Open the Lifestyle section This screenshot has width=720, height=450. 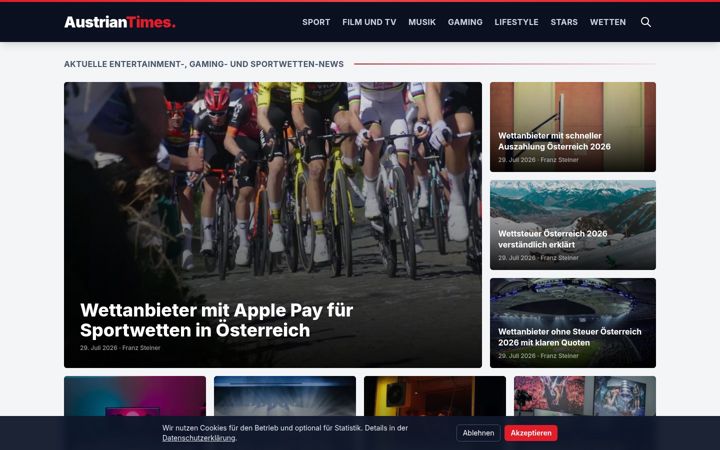[x=517, y=22]
